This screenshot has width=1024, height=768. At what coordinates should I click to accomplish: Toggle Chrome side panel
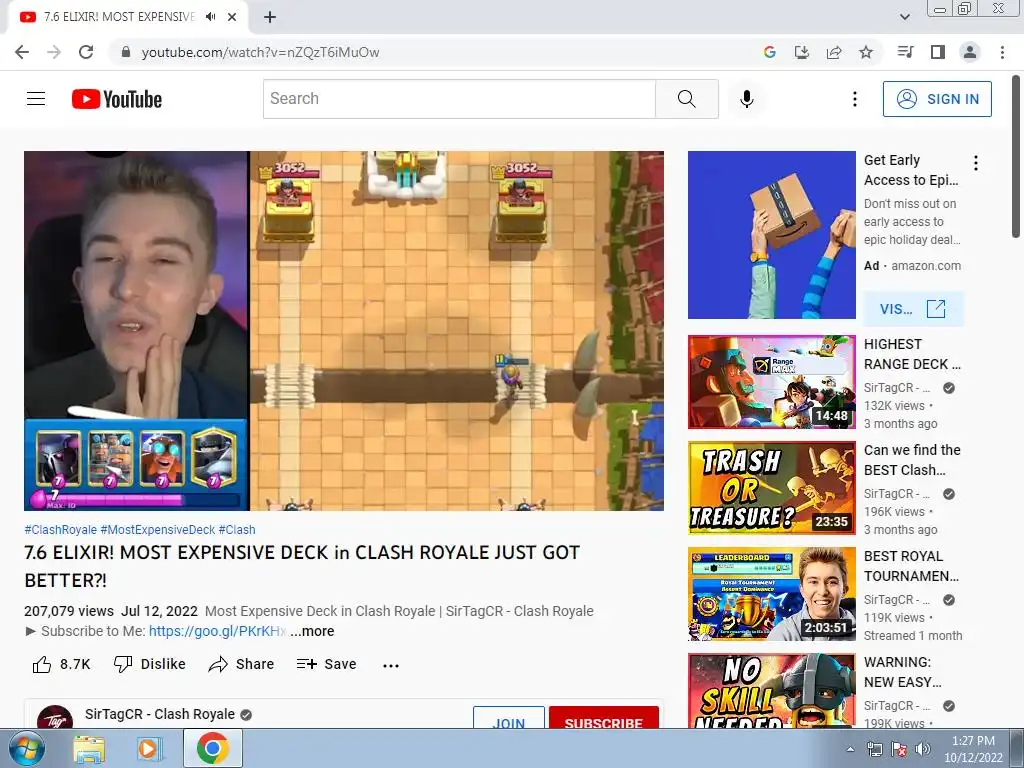pos(938,52)
